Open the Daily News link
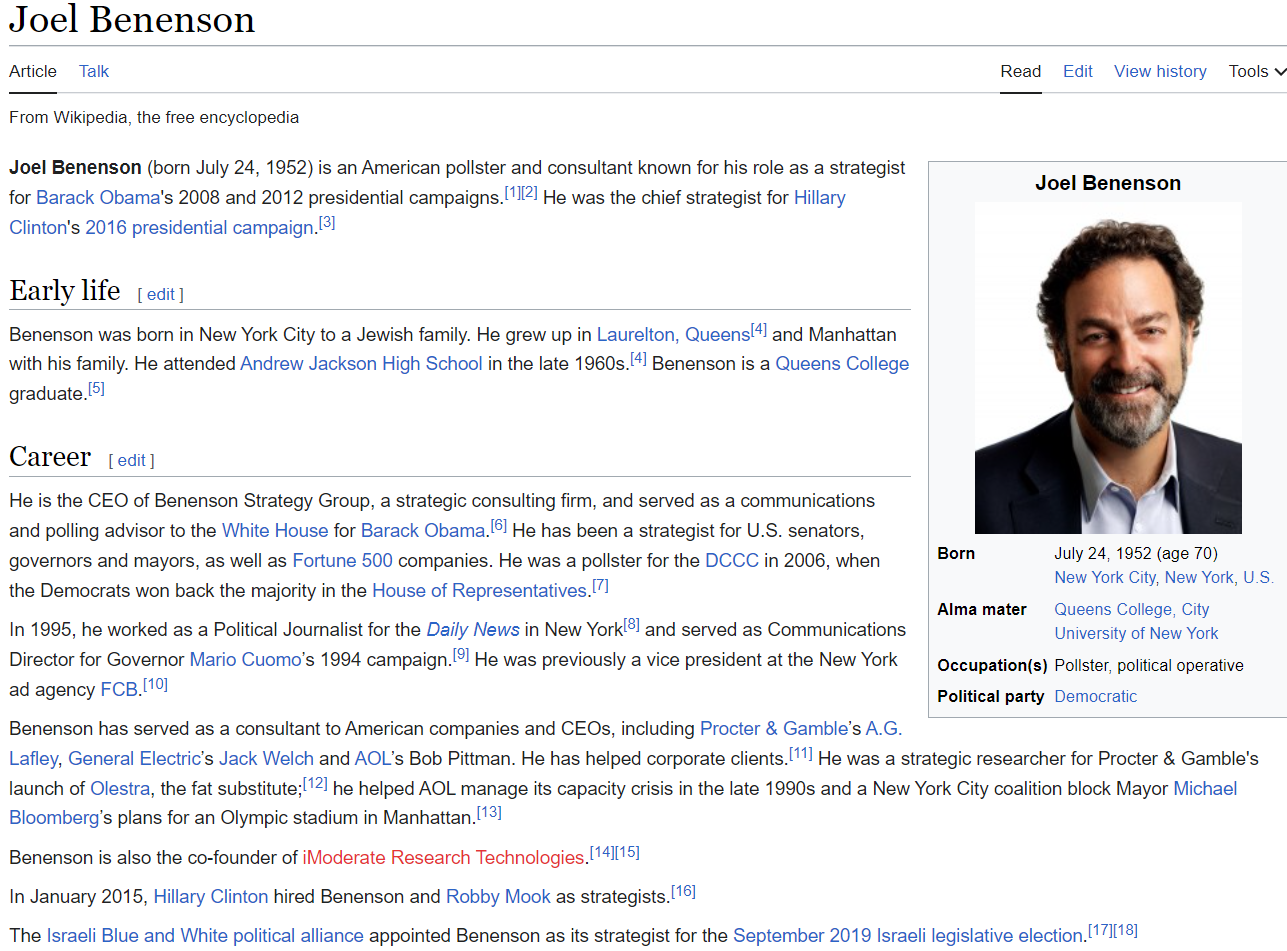The image size is (1287, 951). click(473, 629)
